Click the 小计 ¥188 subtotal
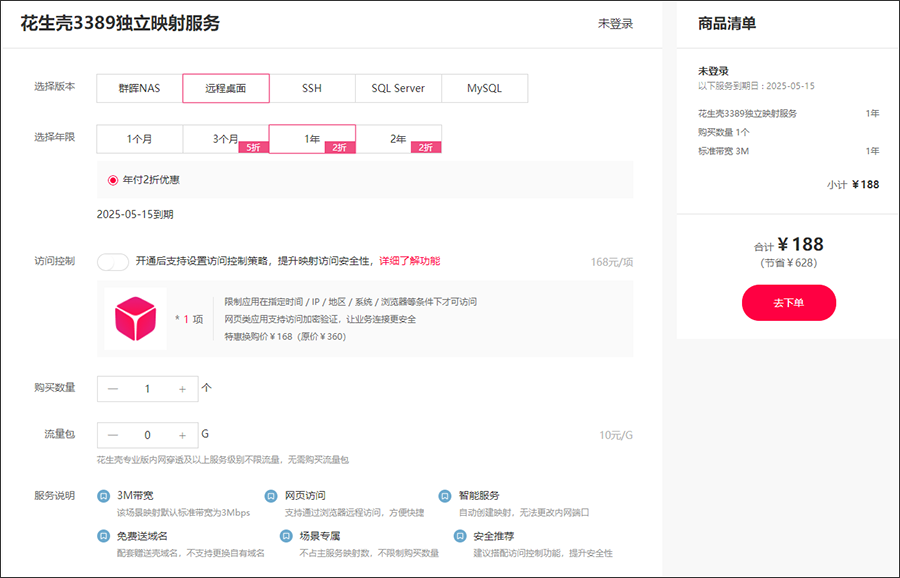900x578 pixels. [853, 185]
